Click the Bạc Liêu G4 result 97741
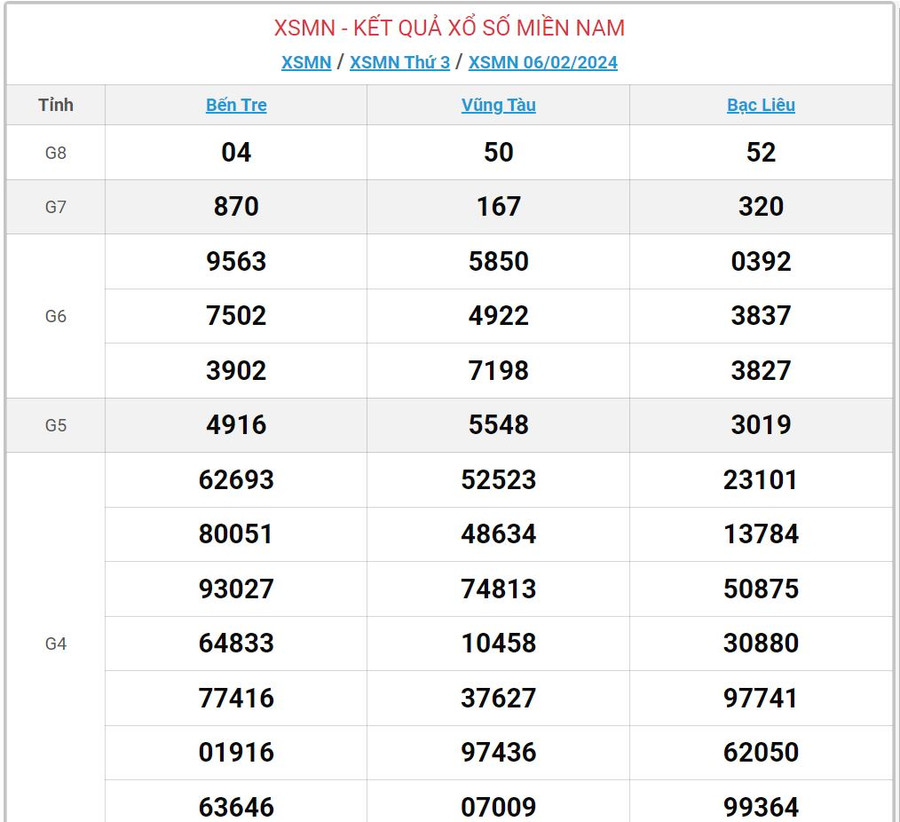 coord(761,698)
